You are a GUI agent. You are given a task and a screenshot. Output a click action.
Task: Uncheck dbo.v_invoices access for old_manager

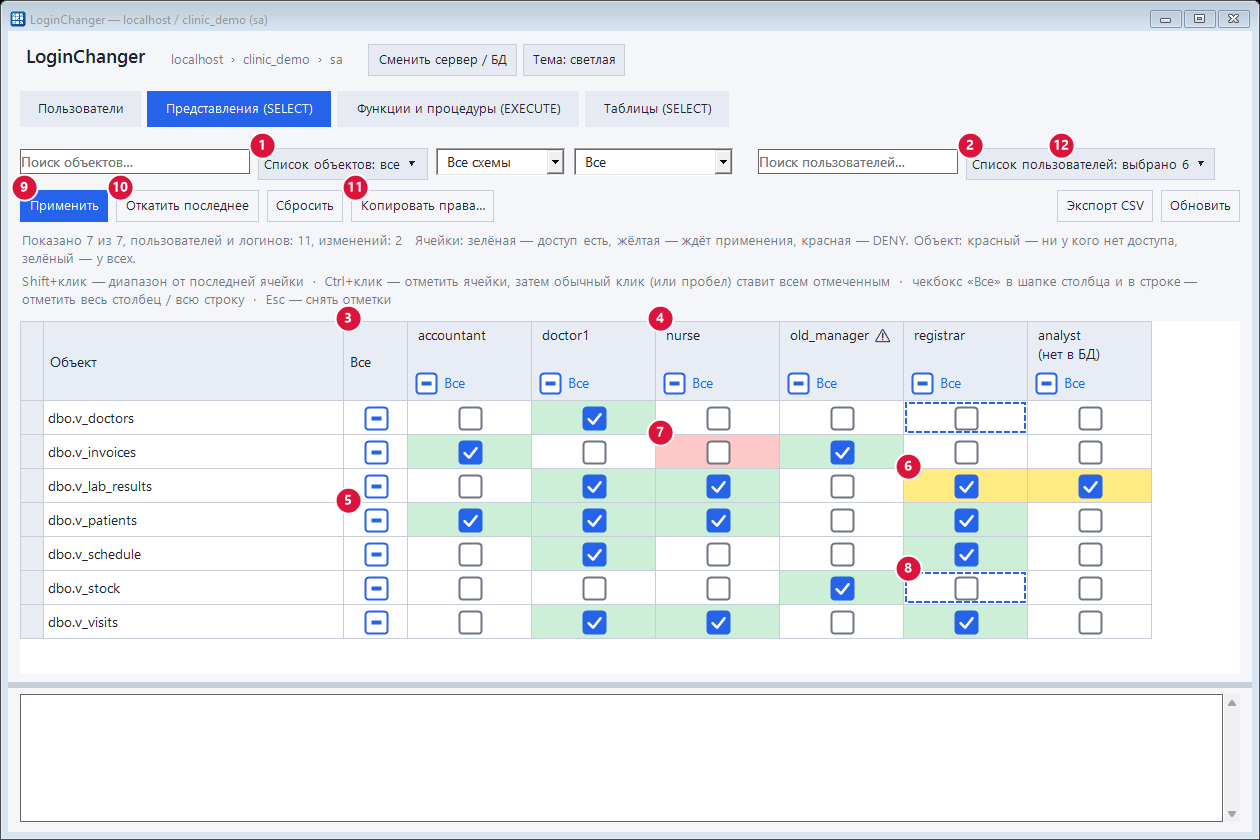(x=842, y=452)
